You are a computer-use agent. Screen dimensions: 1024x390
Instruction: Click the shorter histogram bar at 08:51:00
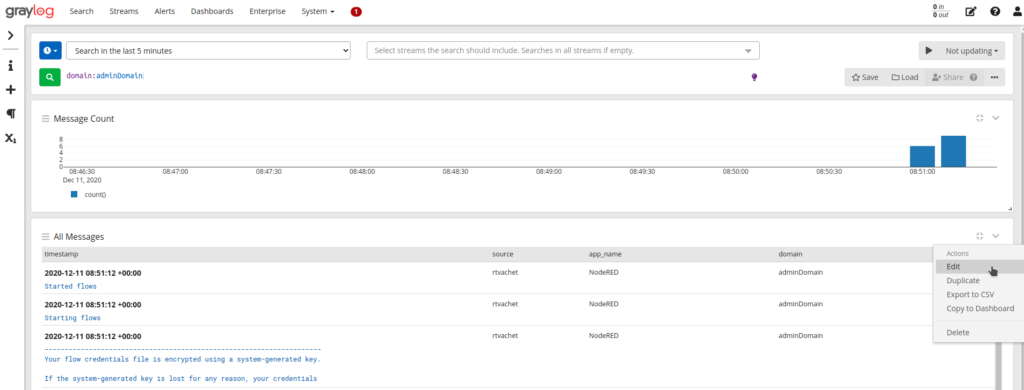(x=922, y=156)
